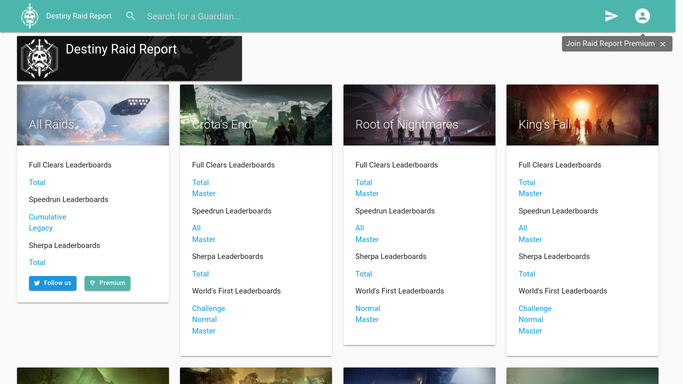Dismiss the Join Raid Report Premium tooltip
Viewport: 683px width, 384px height.
663,44
